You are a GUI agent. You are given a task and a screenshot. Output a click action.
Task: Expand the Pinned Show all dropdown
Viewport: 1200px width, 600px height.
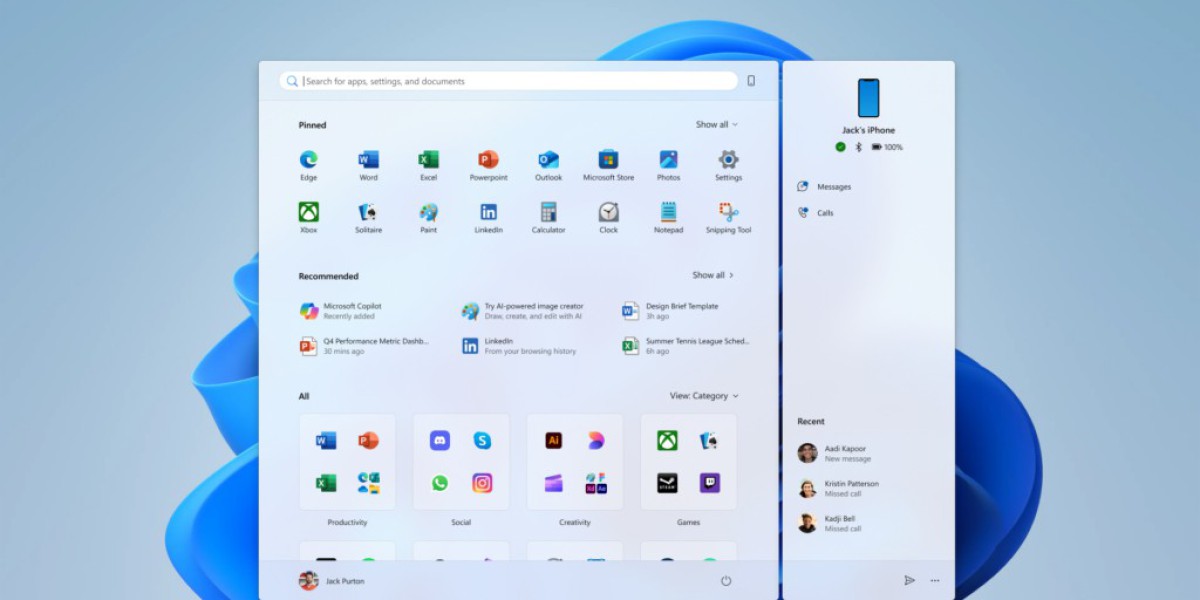point(716,125)
